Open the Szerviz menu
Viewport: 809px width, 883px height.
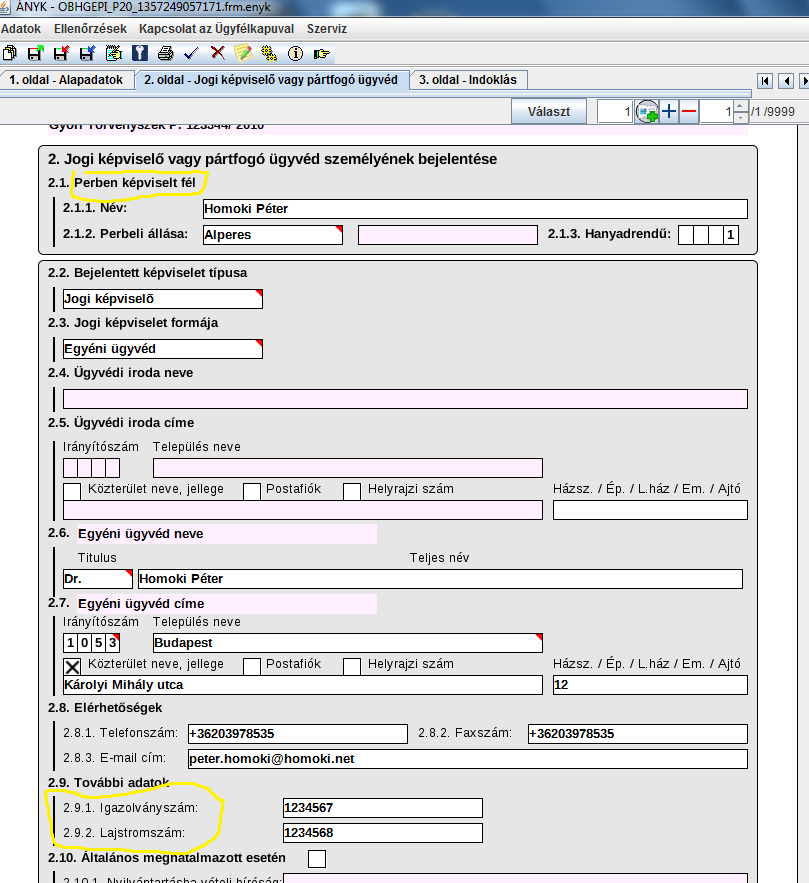327,29
